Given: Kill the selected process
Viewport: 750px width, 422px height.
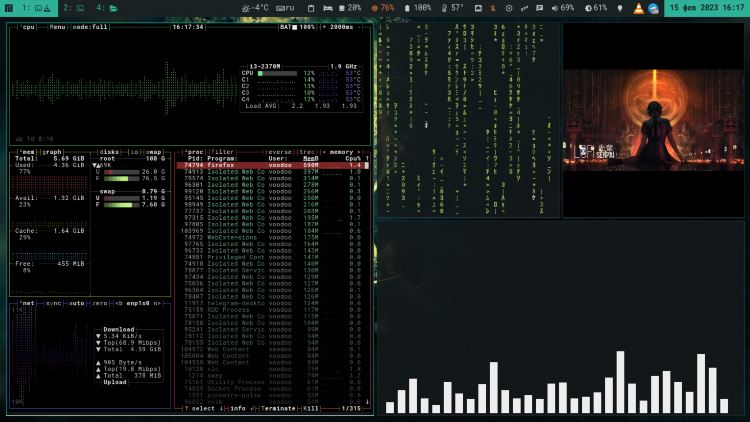Looking at the screenshot, I should tap(310, 409).
